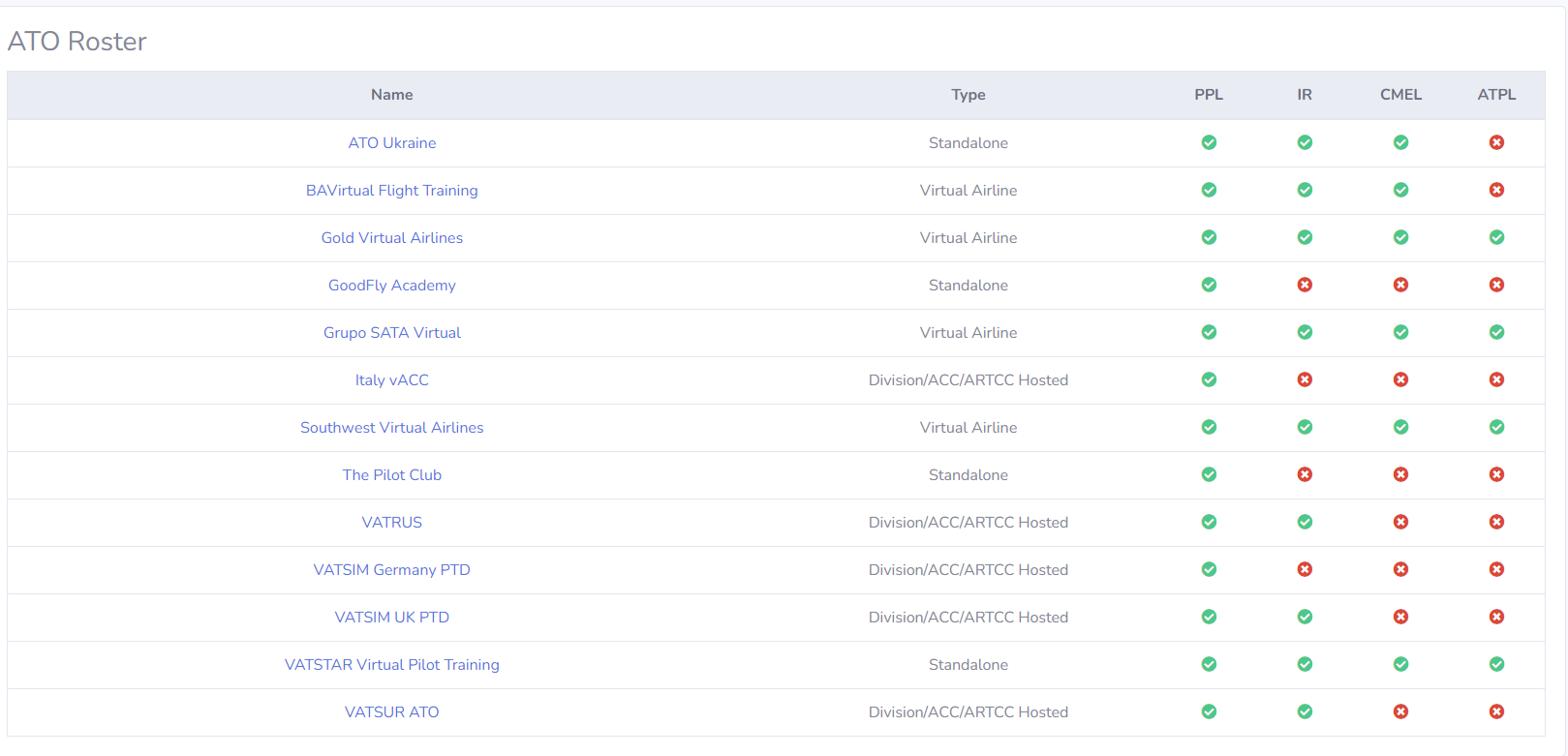The width and height of the screenshot is (1568, 756).
Task: Open Grupo SATA Virtual link
Action: (392, 333)
